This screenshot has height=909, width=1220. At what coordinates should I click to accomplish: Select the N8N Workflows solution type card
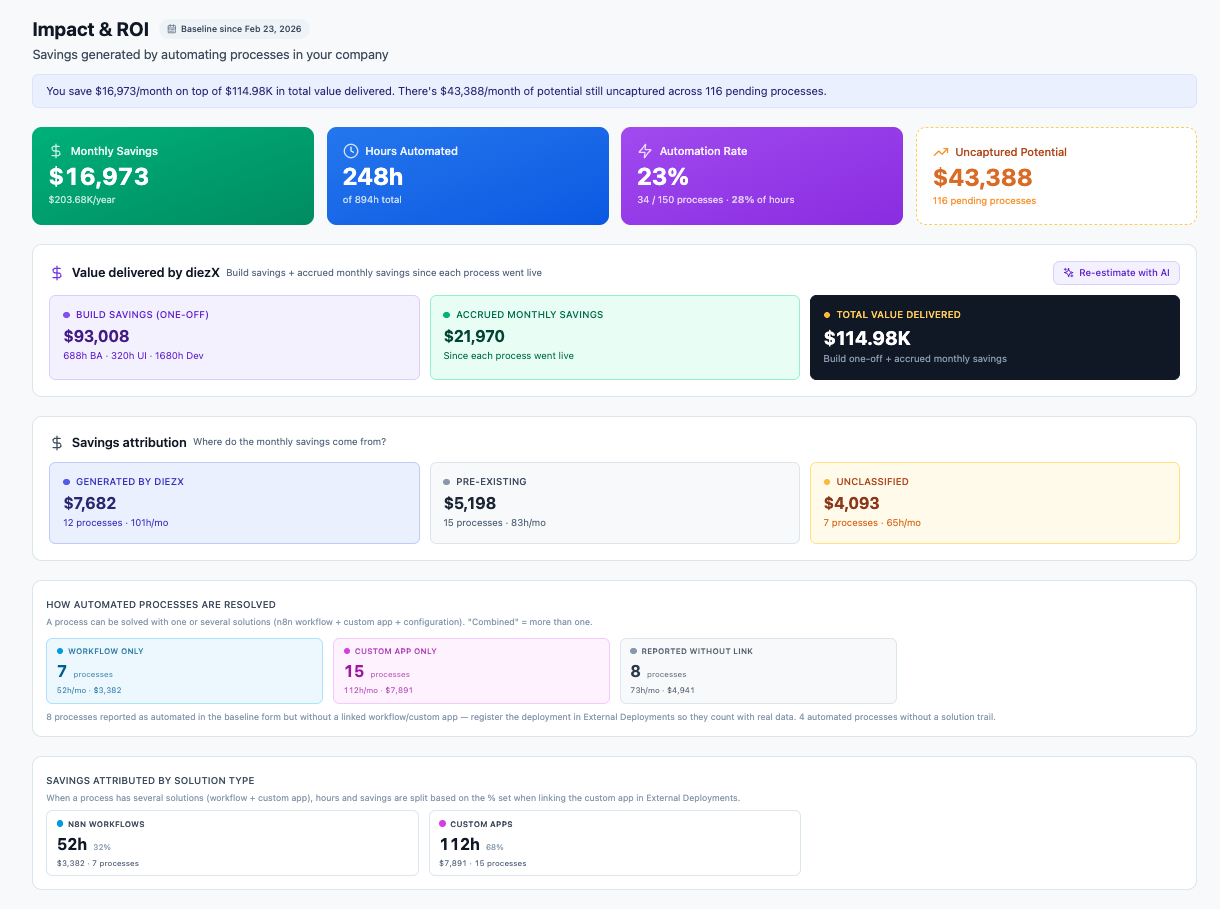pos(233,843)
